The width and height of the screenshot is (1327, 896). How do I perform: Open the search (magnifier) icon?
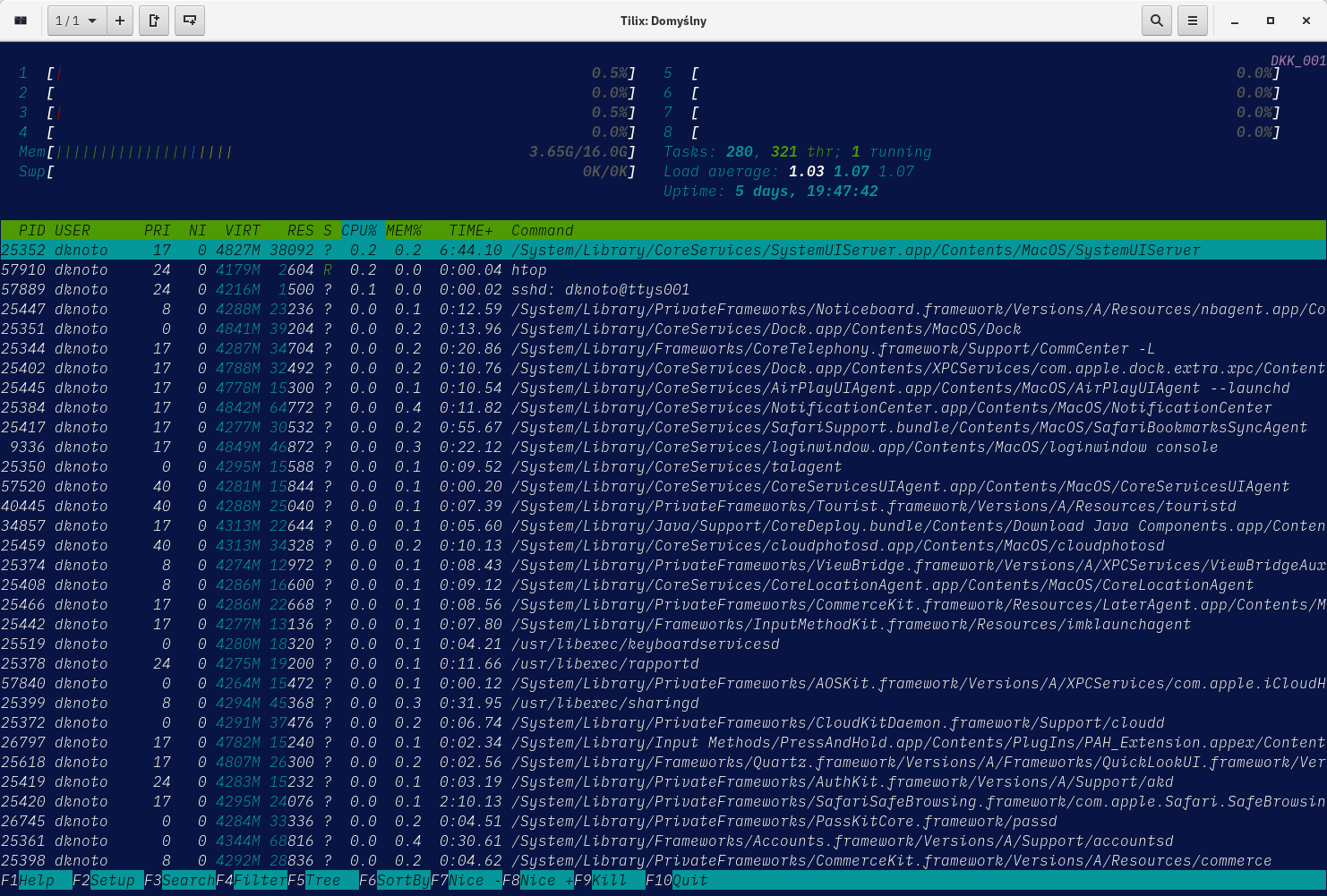coord(1157,21)
